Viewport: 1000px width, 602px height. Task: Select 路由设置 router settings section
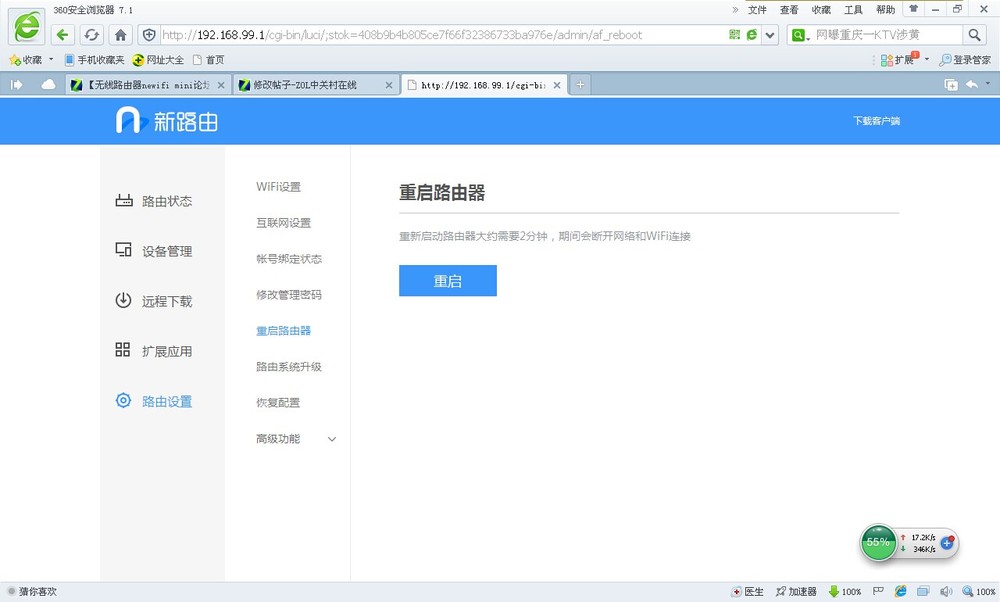pos(154,401)
